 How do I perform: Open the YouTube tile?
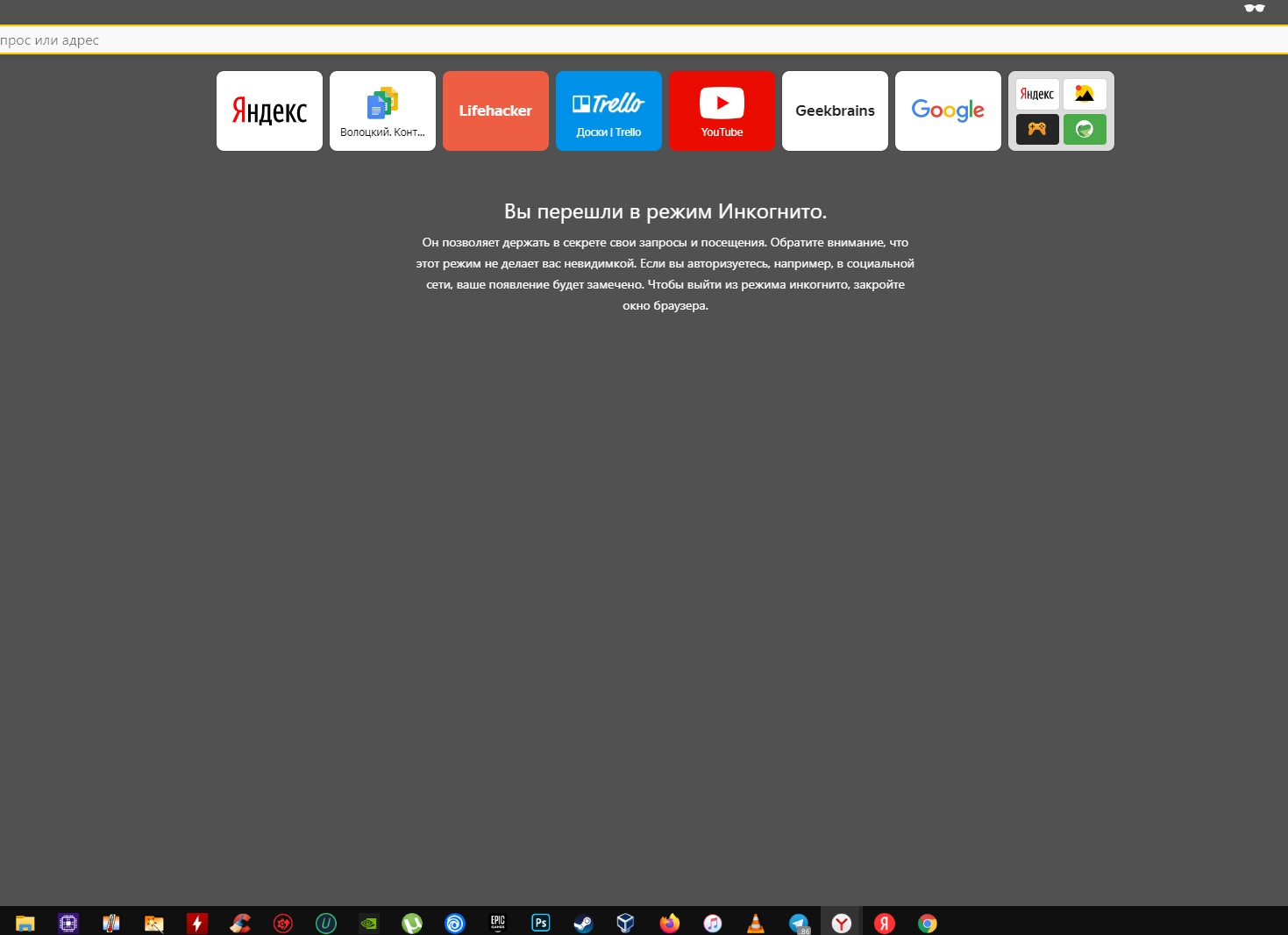tap(722, 111)
